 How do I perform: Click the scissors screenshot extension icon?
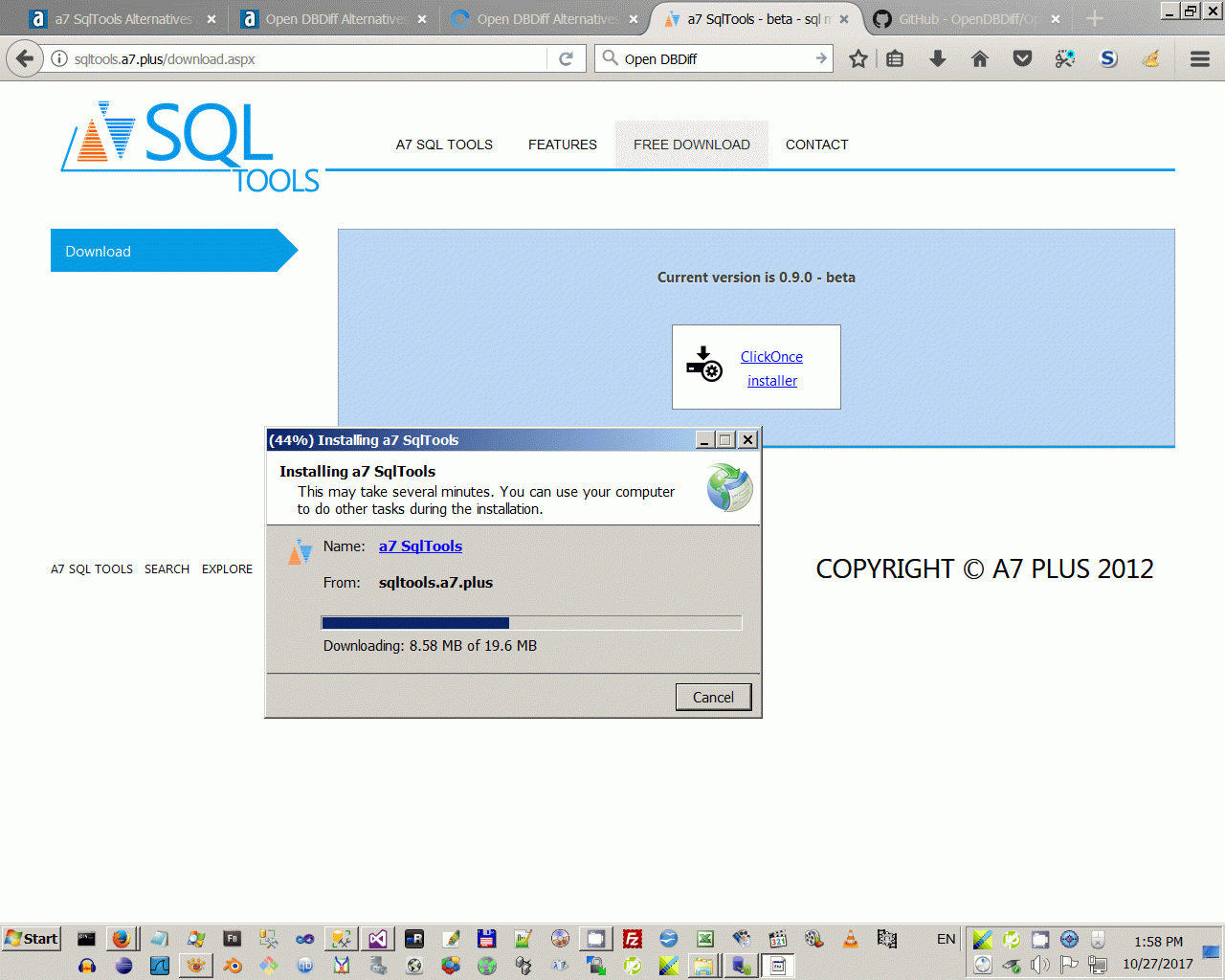[x=1065, y=58]
